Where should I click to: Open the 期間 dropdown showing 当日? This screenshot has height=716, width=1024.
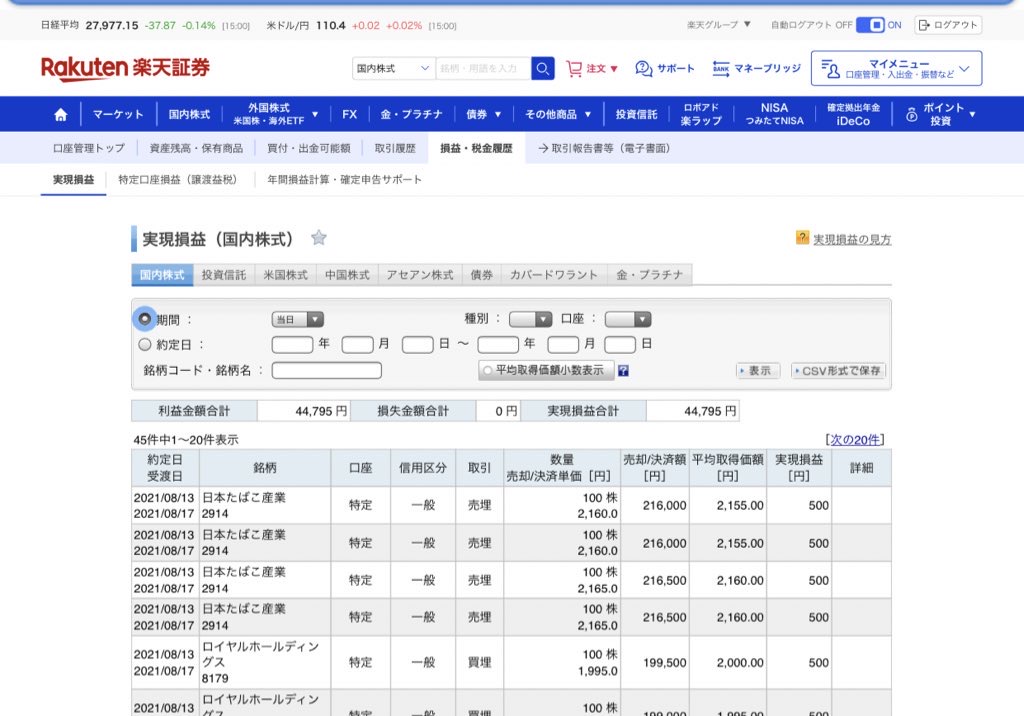298,320
